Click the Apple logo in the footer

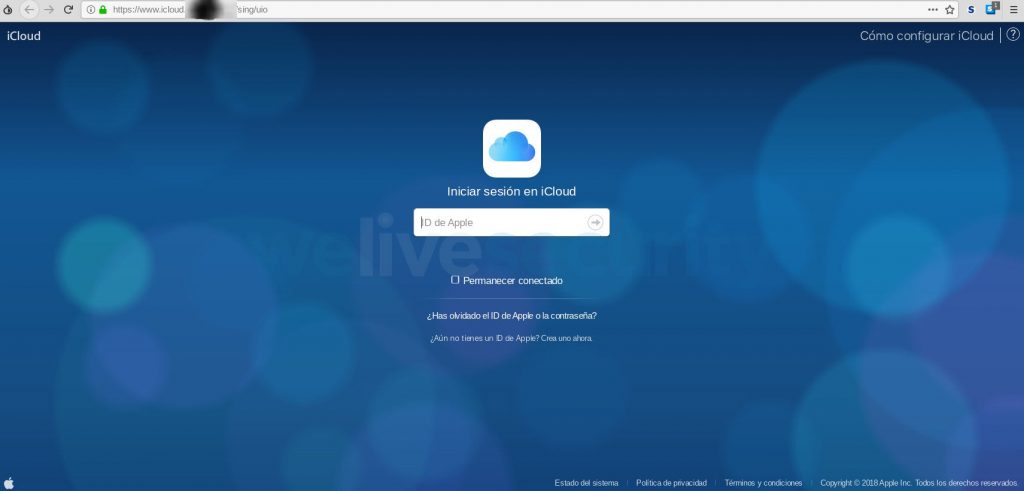click(9, 482)
